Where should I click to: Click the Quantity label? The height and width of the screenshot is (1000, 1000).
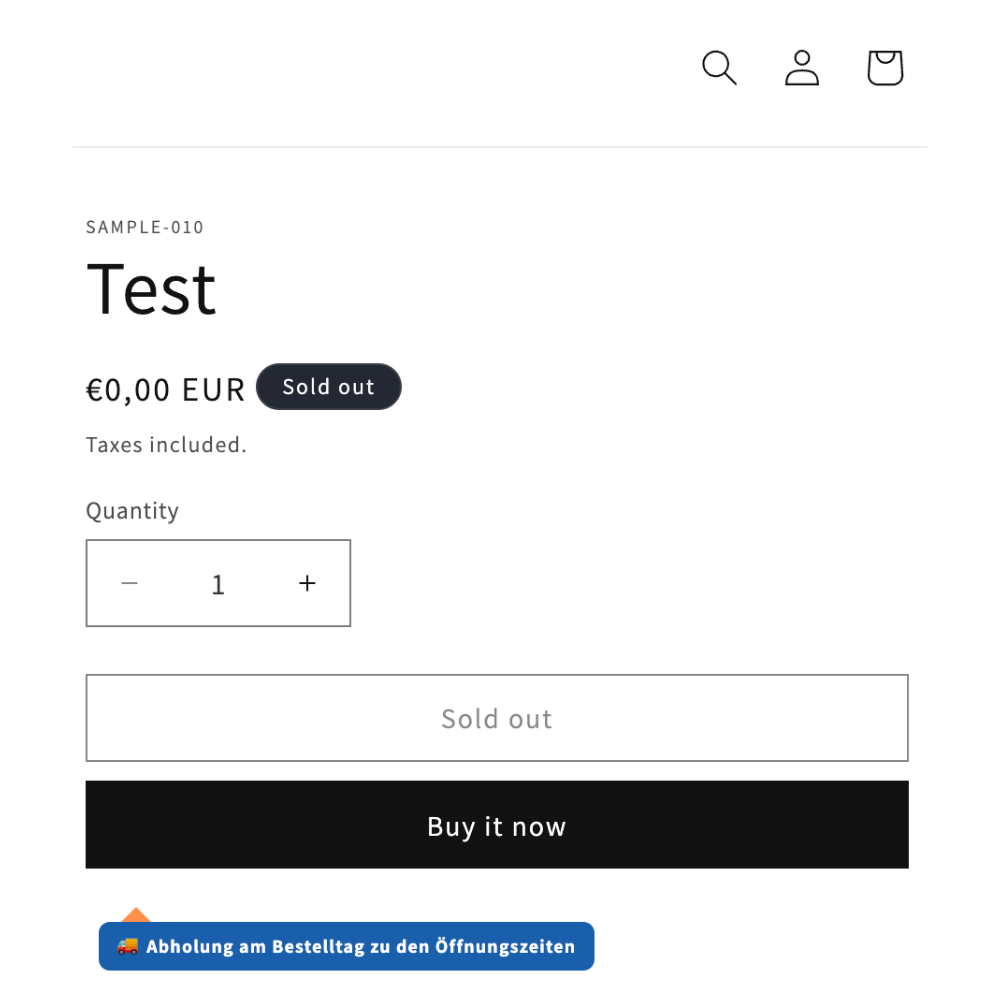pos(132,511)
